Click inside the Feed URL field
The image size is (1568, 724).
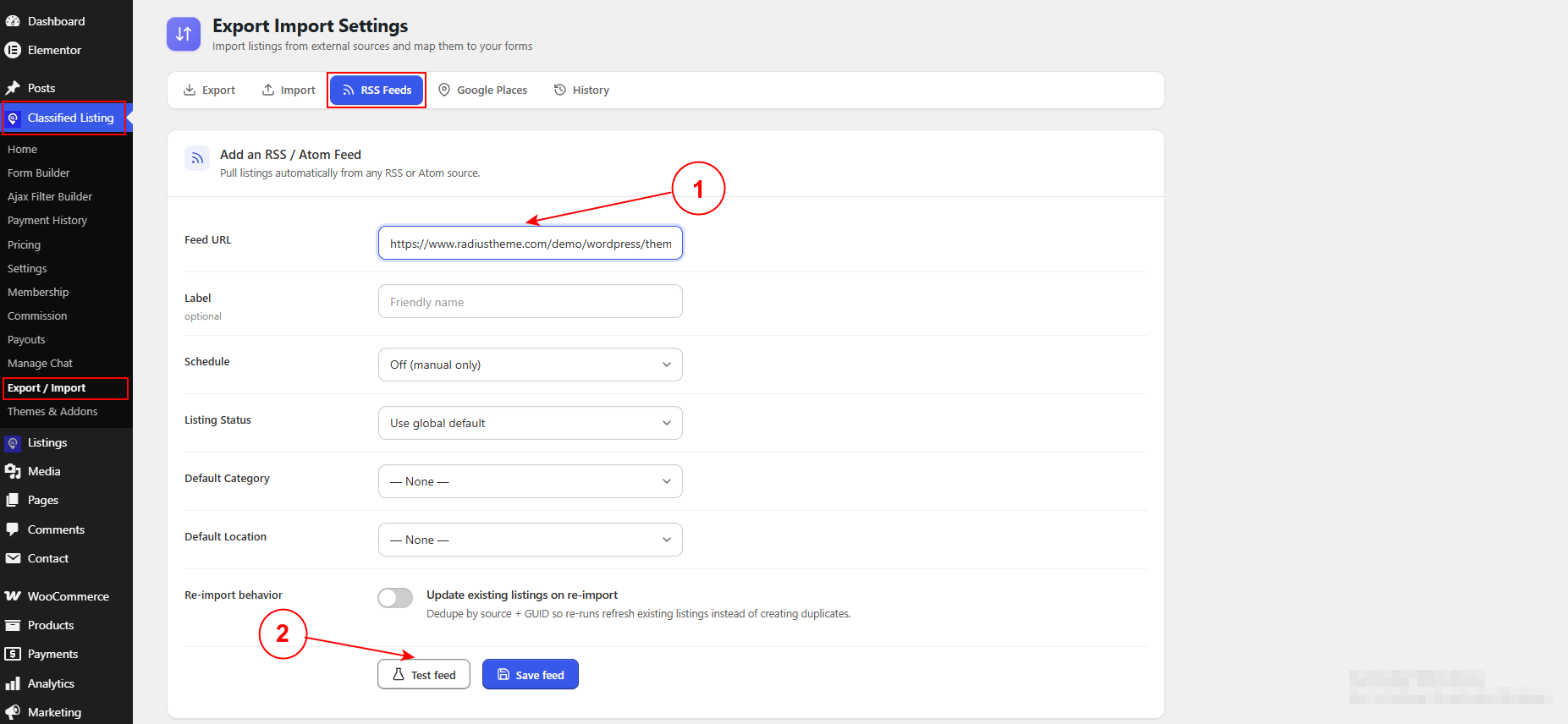point(531,244)
